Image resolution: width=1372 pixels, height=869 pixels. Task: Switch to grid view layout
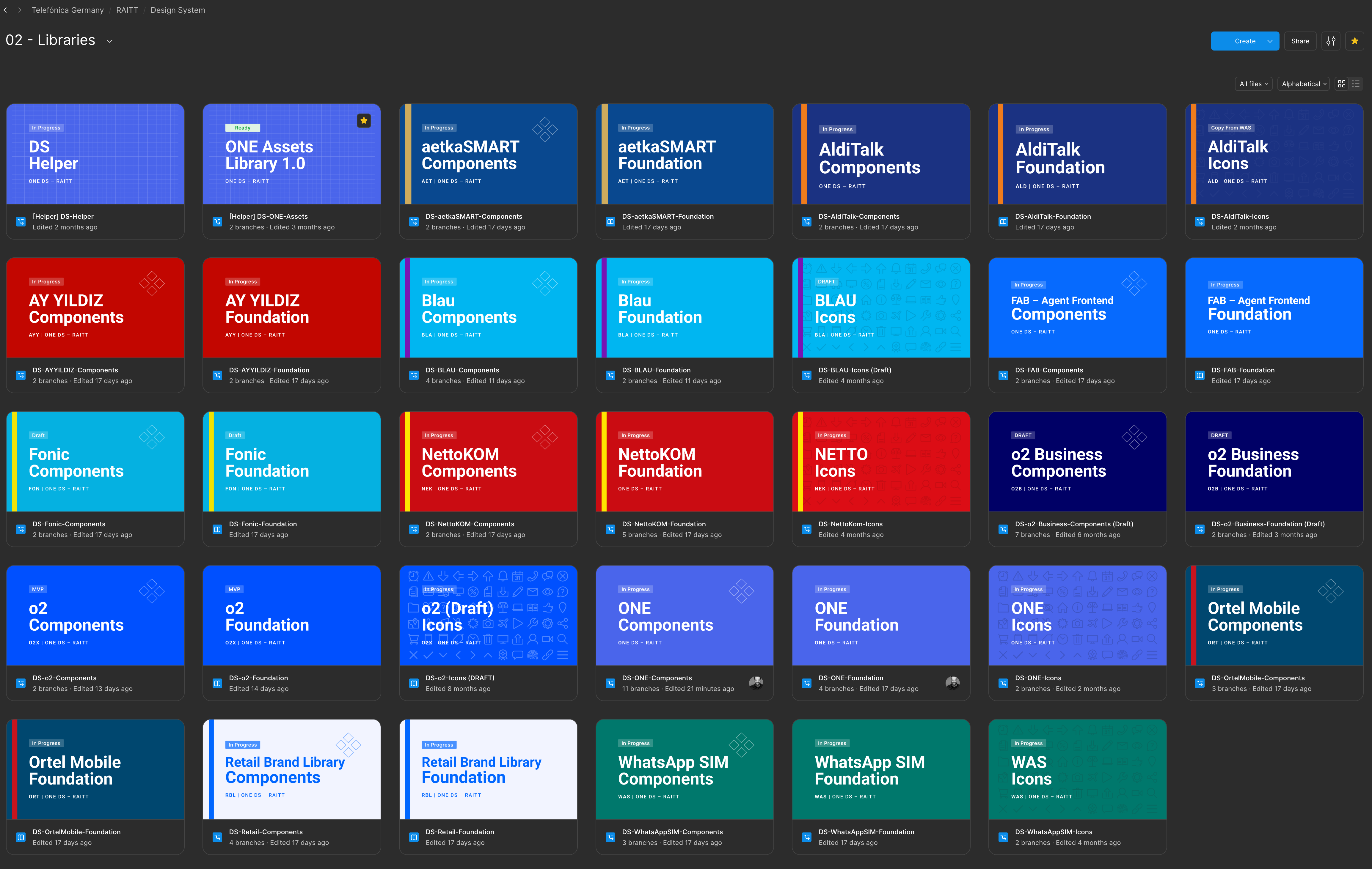[1341, 84]
